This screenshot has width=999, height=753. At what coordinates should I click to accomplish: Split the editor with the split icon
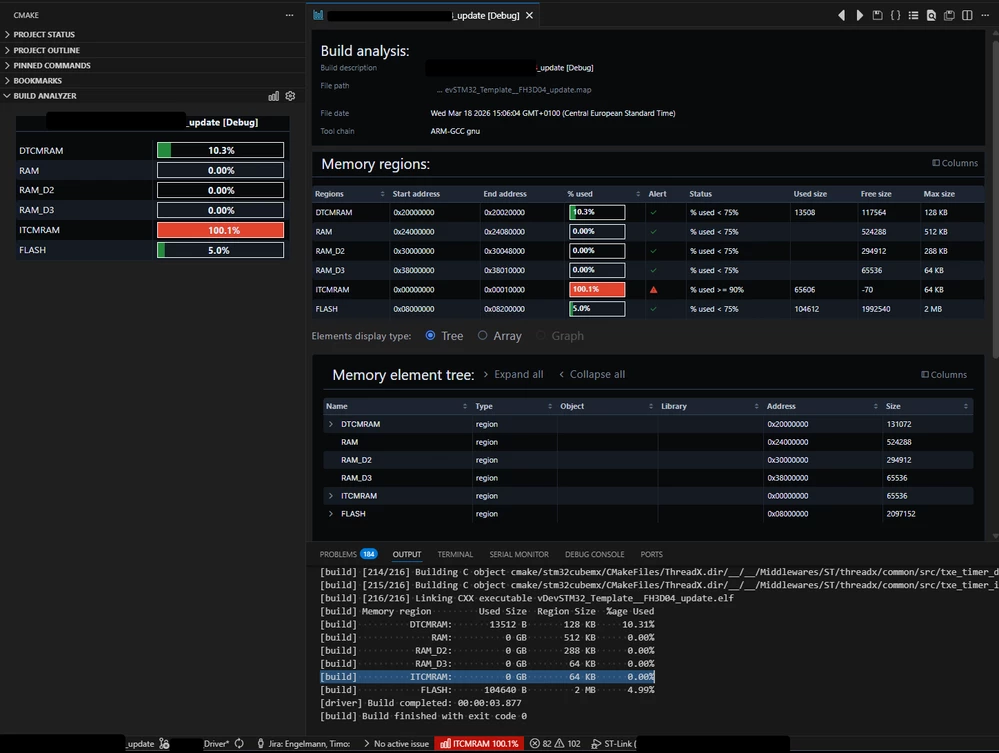(x=967, y=15)
